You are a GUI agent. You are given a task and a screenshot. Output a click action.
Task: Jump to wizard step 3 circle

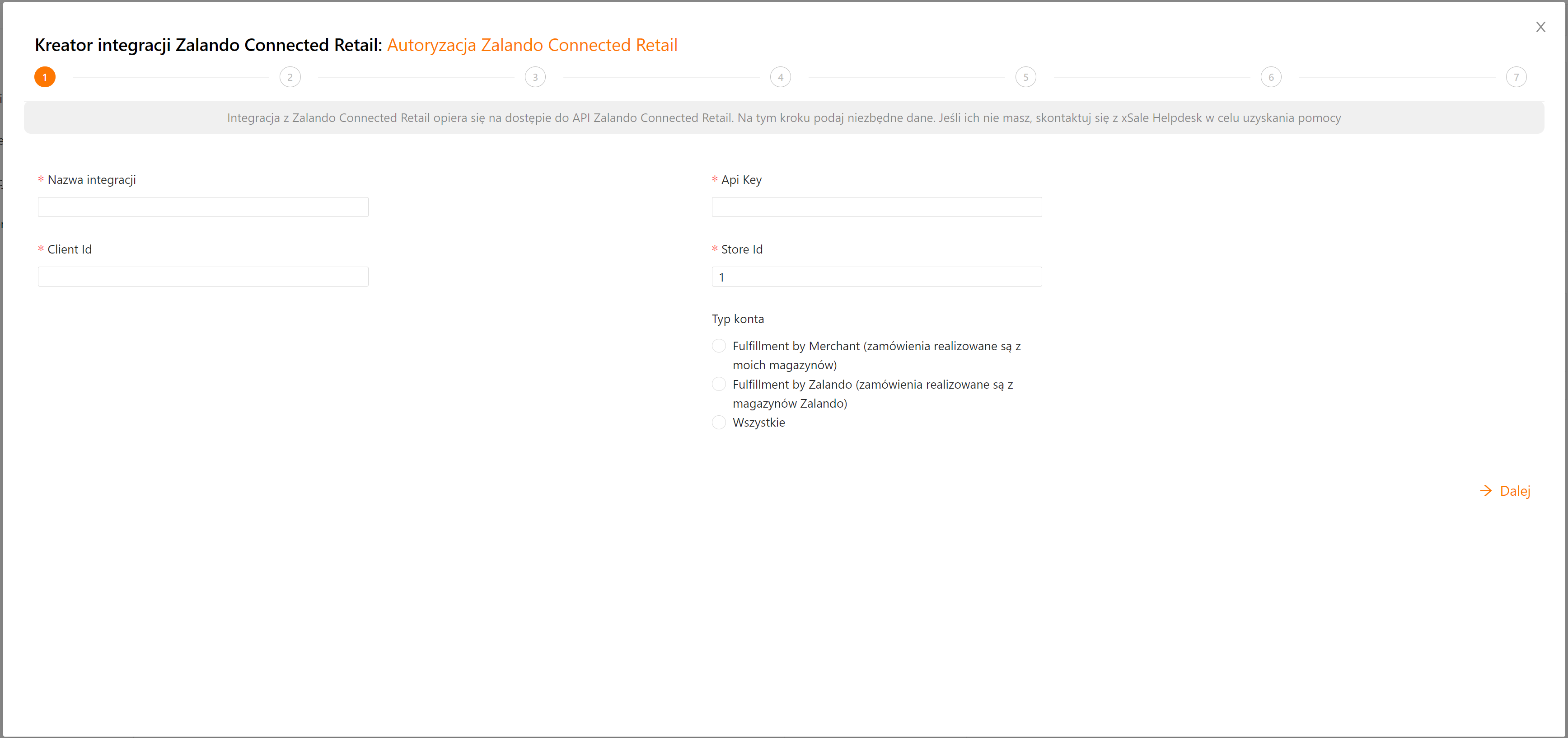pos(535,77)
